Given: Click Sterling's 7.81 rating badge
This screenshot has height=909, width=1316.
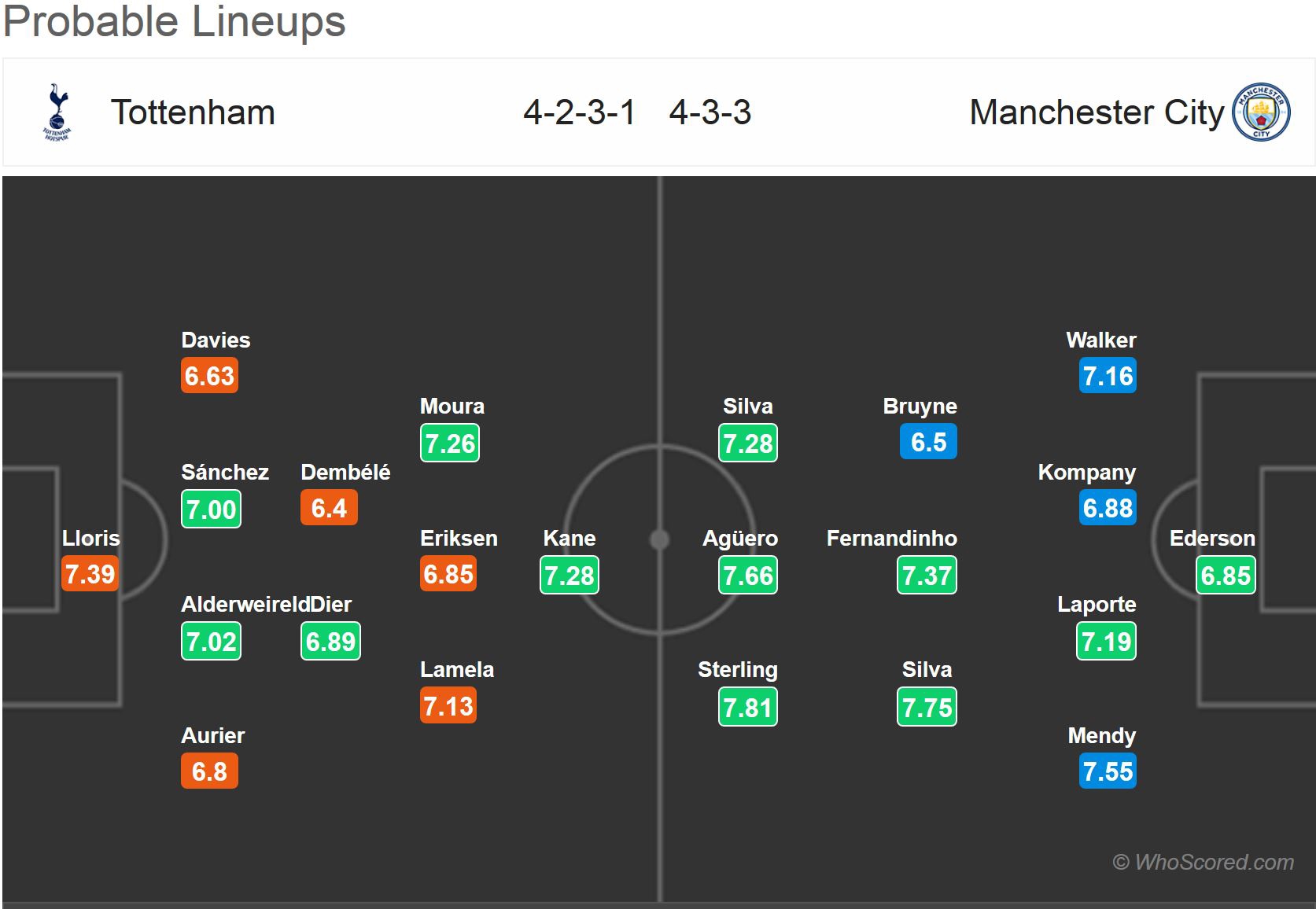Looking at the screenshot, I should (748, 707).
